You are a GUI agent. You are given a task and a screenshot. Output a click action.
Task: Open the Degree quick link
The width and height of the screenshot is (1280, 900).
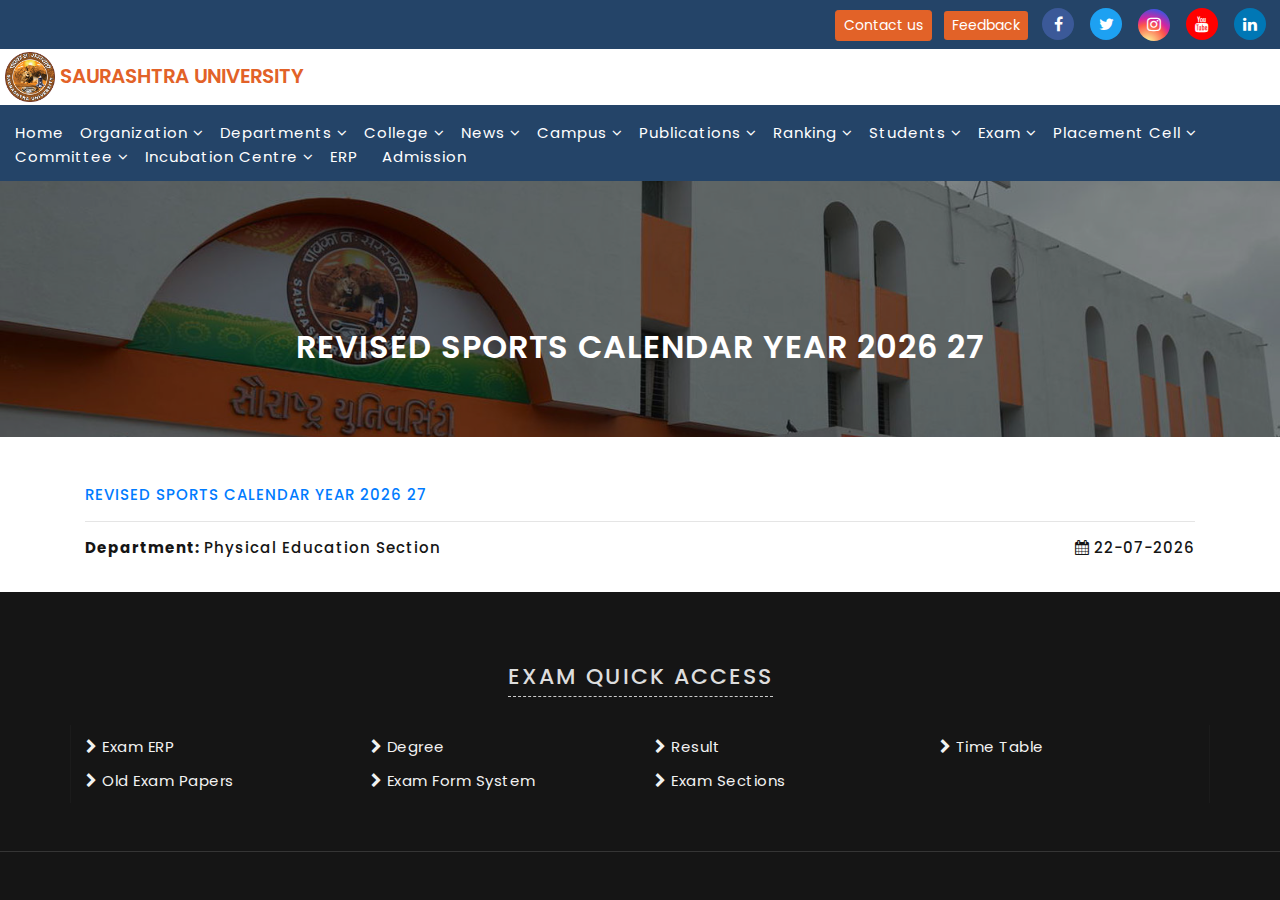(x=407, y=747)
